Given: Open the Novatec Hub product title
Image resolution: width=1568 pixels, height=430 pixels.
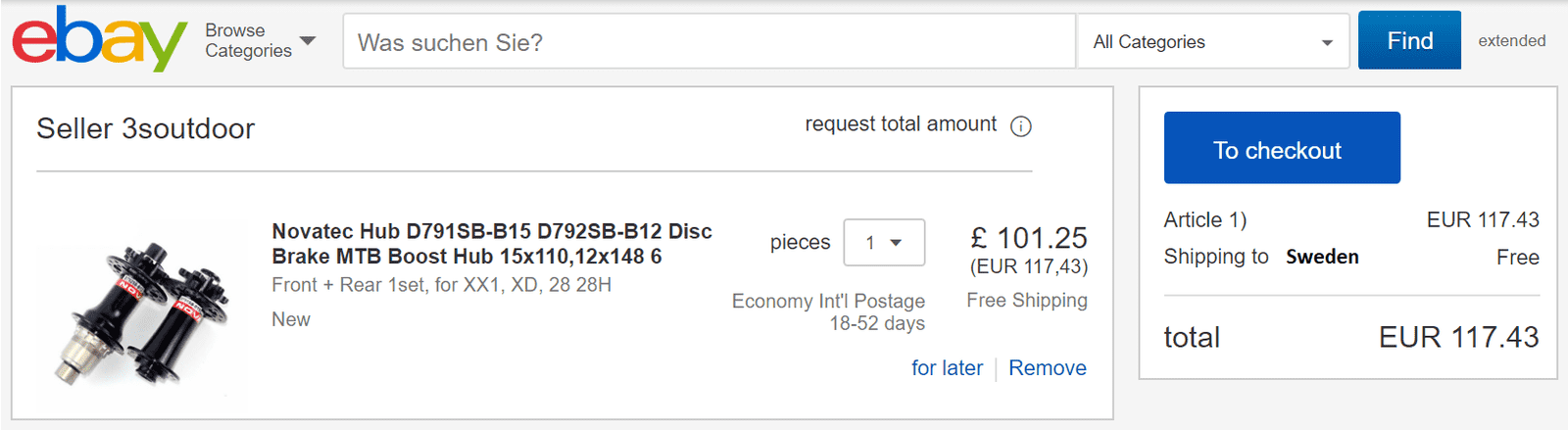Looking at the screenshot, I should [491, 244].
